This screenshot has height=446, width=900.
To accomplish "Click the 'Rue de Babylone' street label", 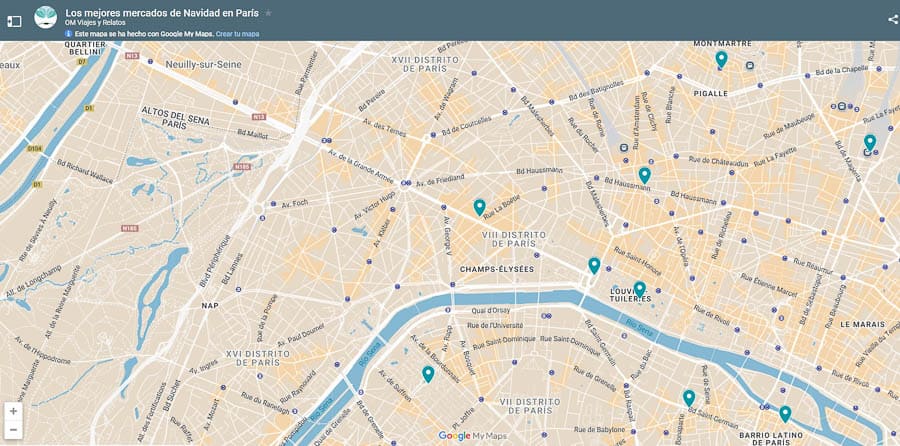I will 599,429.
